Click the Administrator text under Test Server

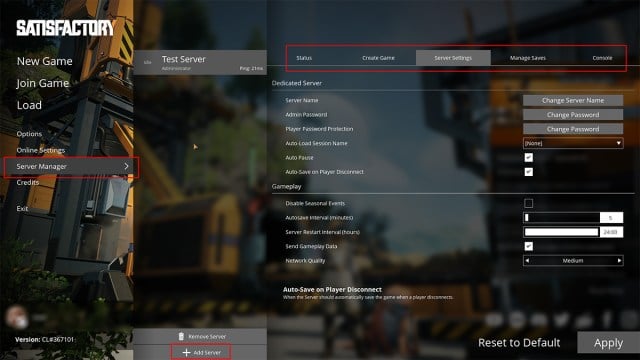(176, 68)
